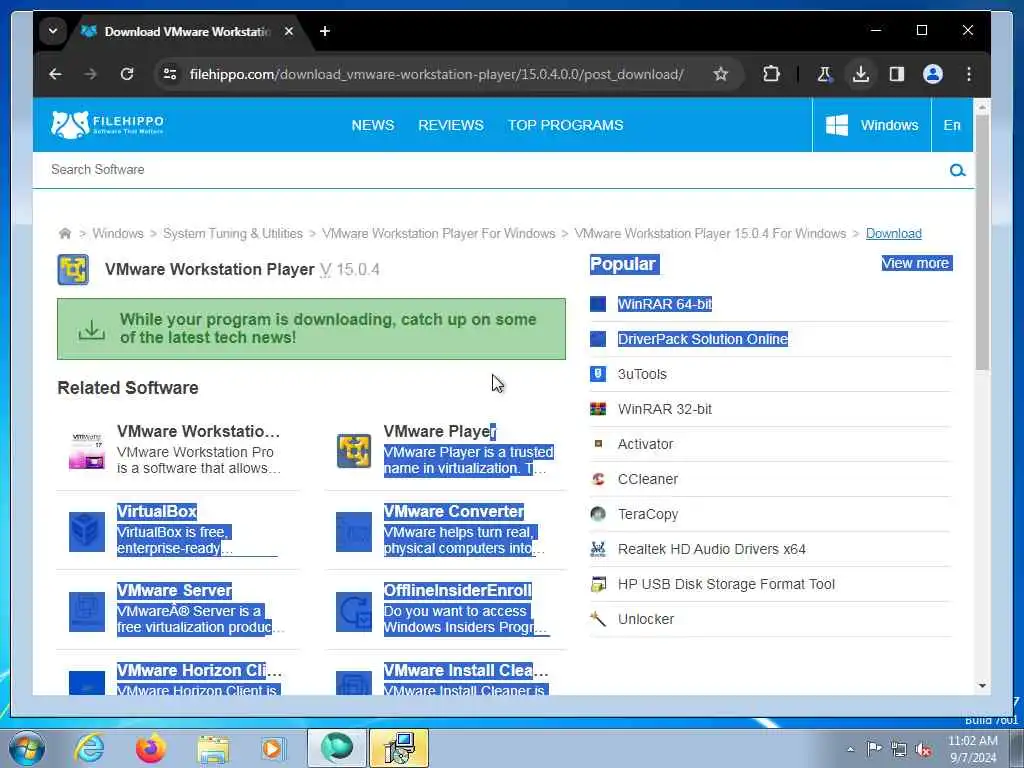
Task: Launch Firefox from the taskbar
Action: pos(150,748)
